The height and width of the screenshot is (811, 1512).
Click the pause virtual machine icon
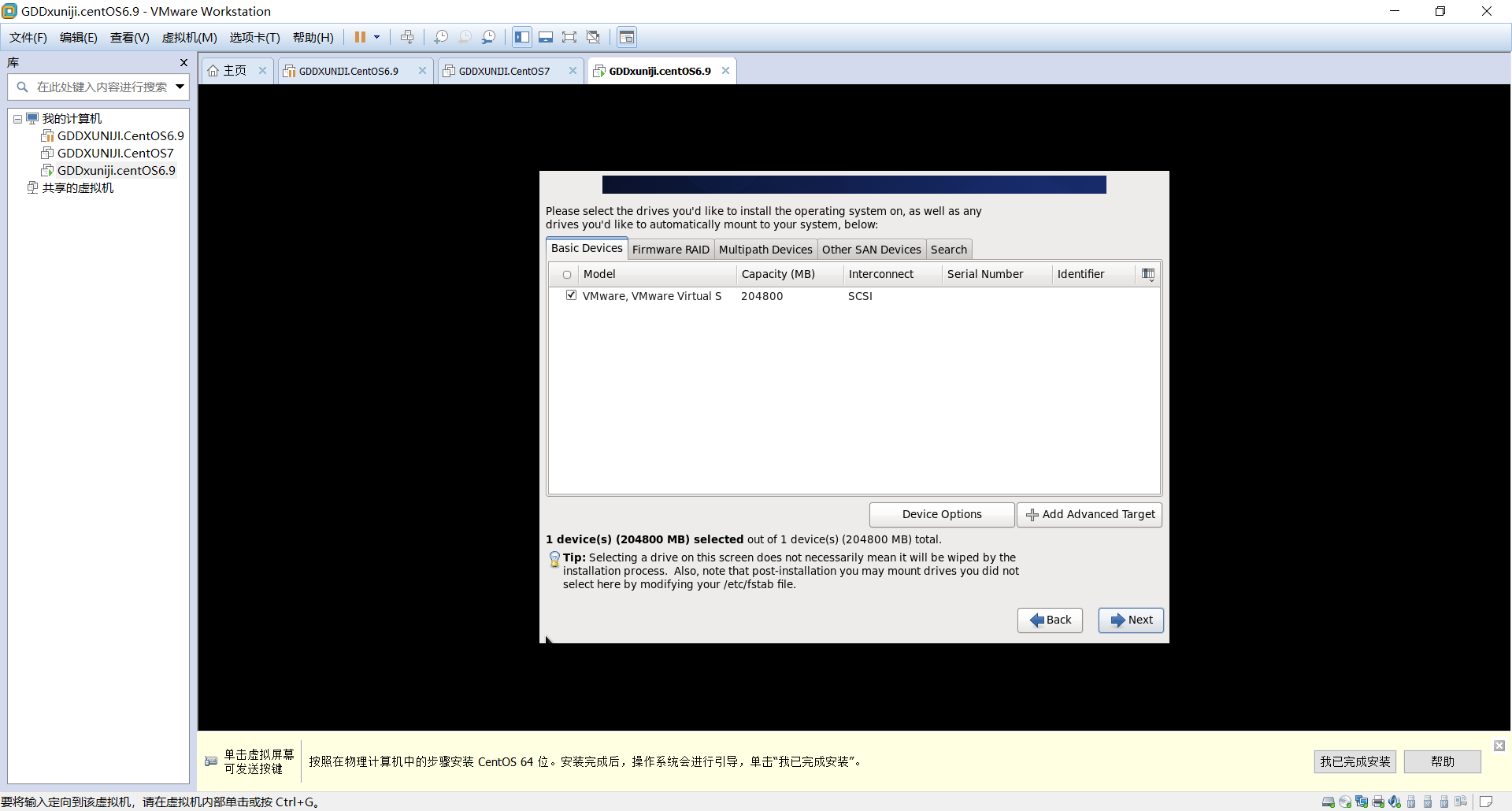coord(360,37)
